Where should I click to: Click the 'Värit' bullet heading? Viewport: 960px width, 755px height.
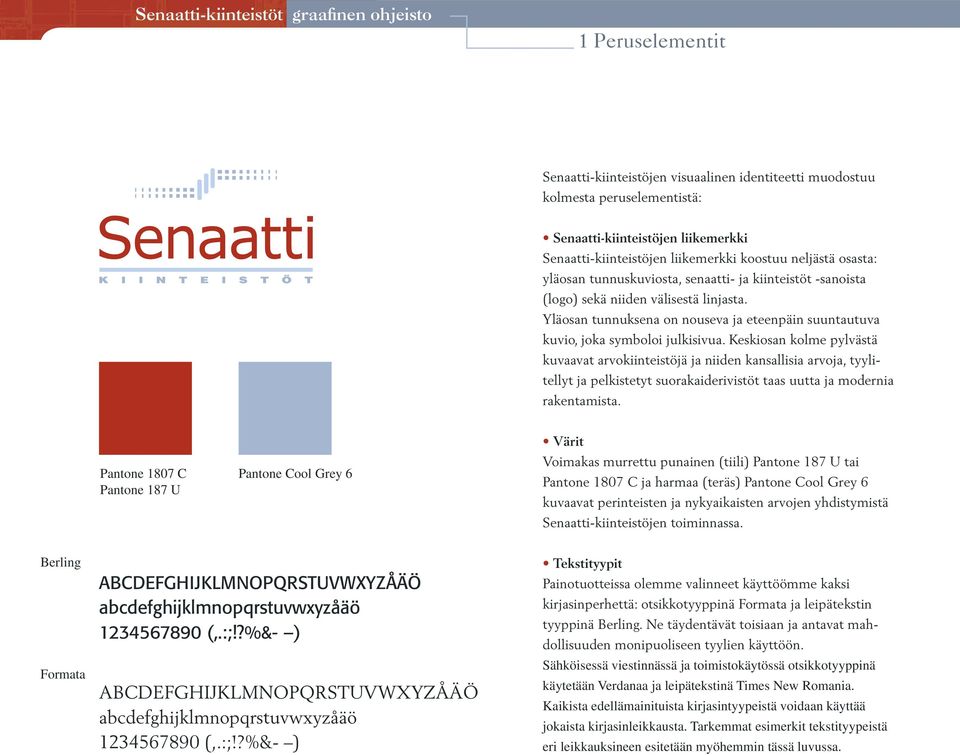[x=568, y=441]
